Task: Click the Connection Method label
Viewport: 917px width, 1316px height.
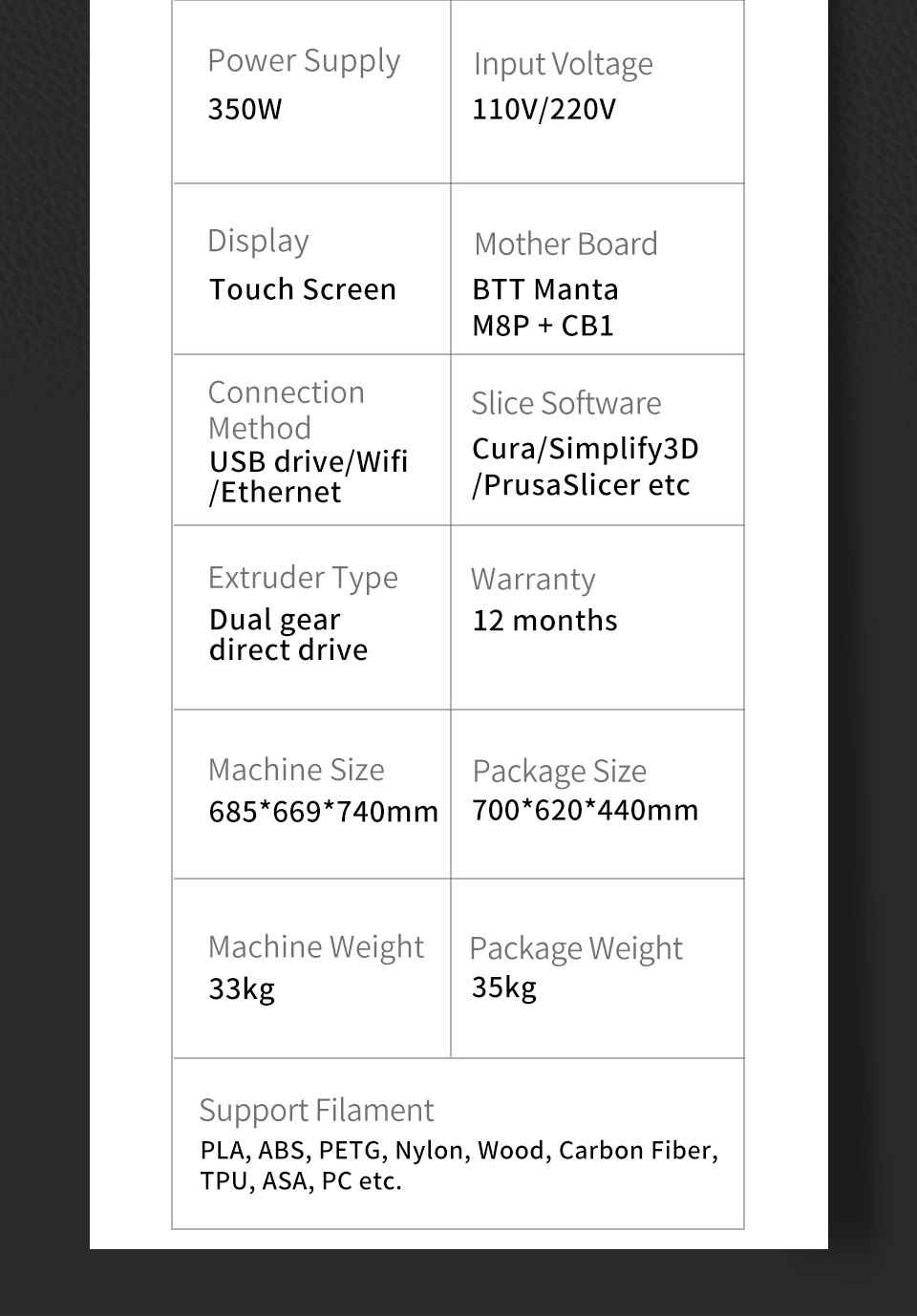Action: 286,410
